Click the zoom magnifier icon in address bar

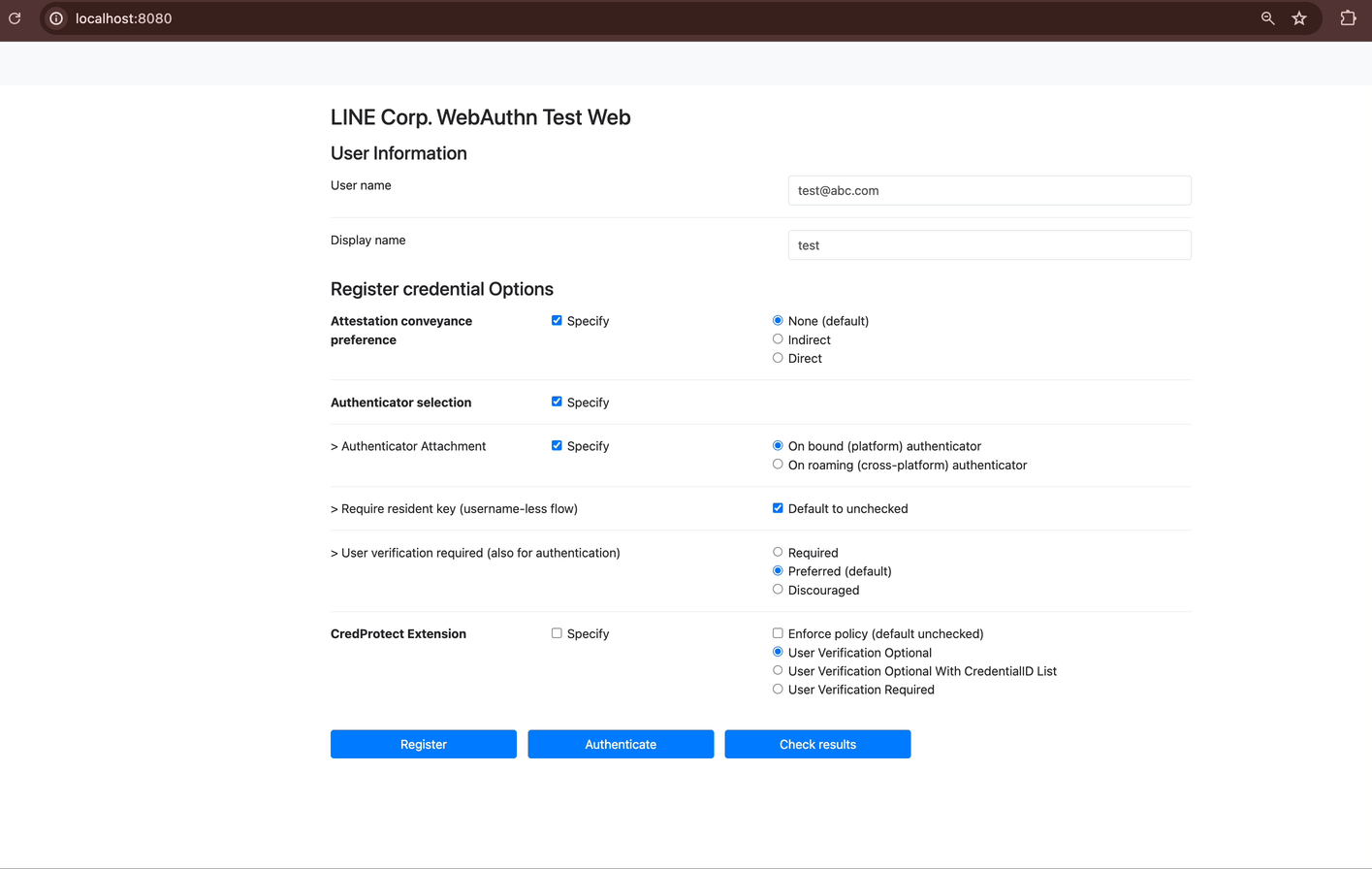pyautogui.click(x=1267, y=18)
